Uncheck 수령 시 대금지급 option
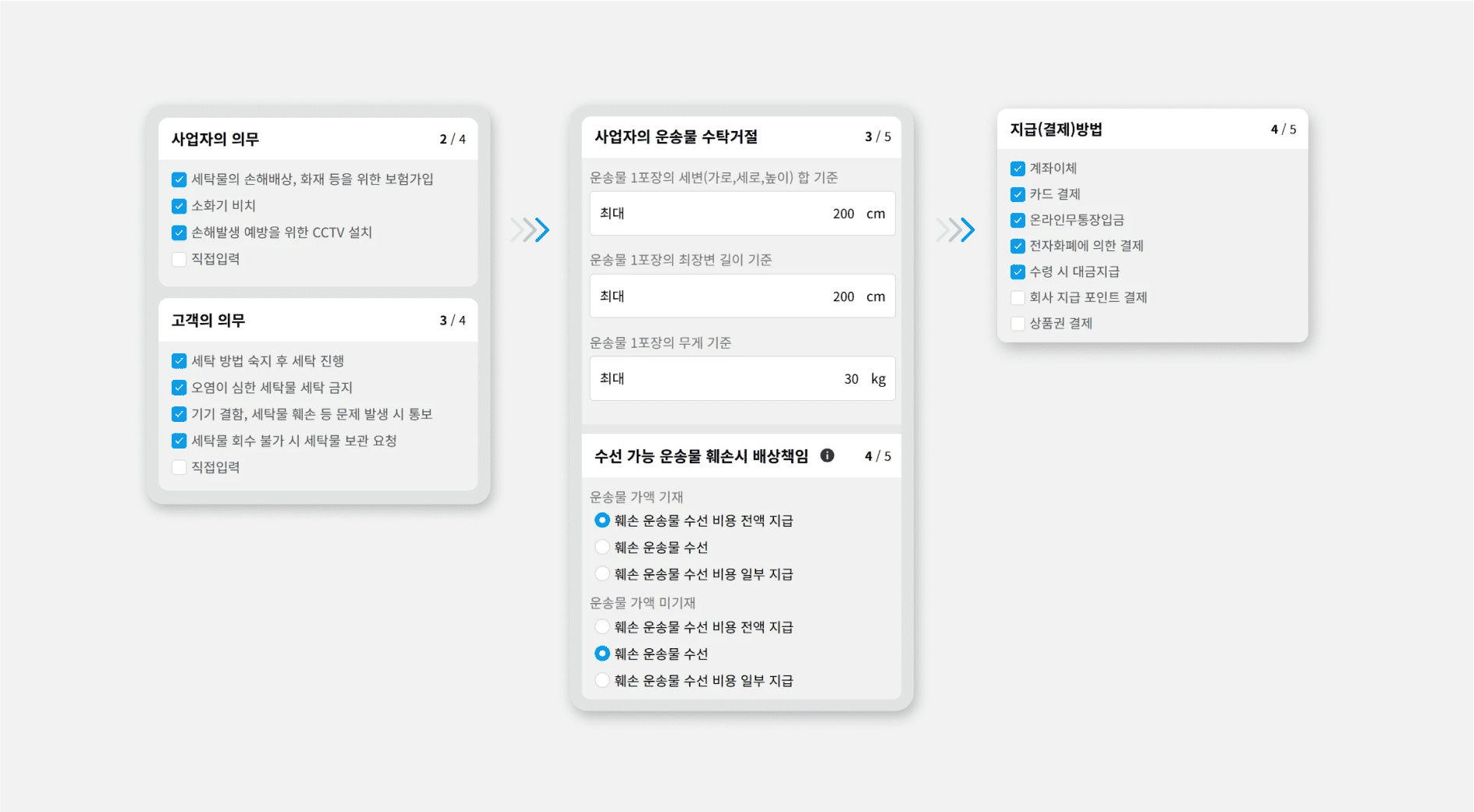Image resolution: width=1474 pixels, height=812 pixels. coord(1018,271)
